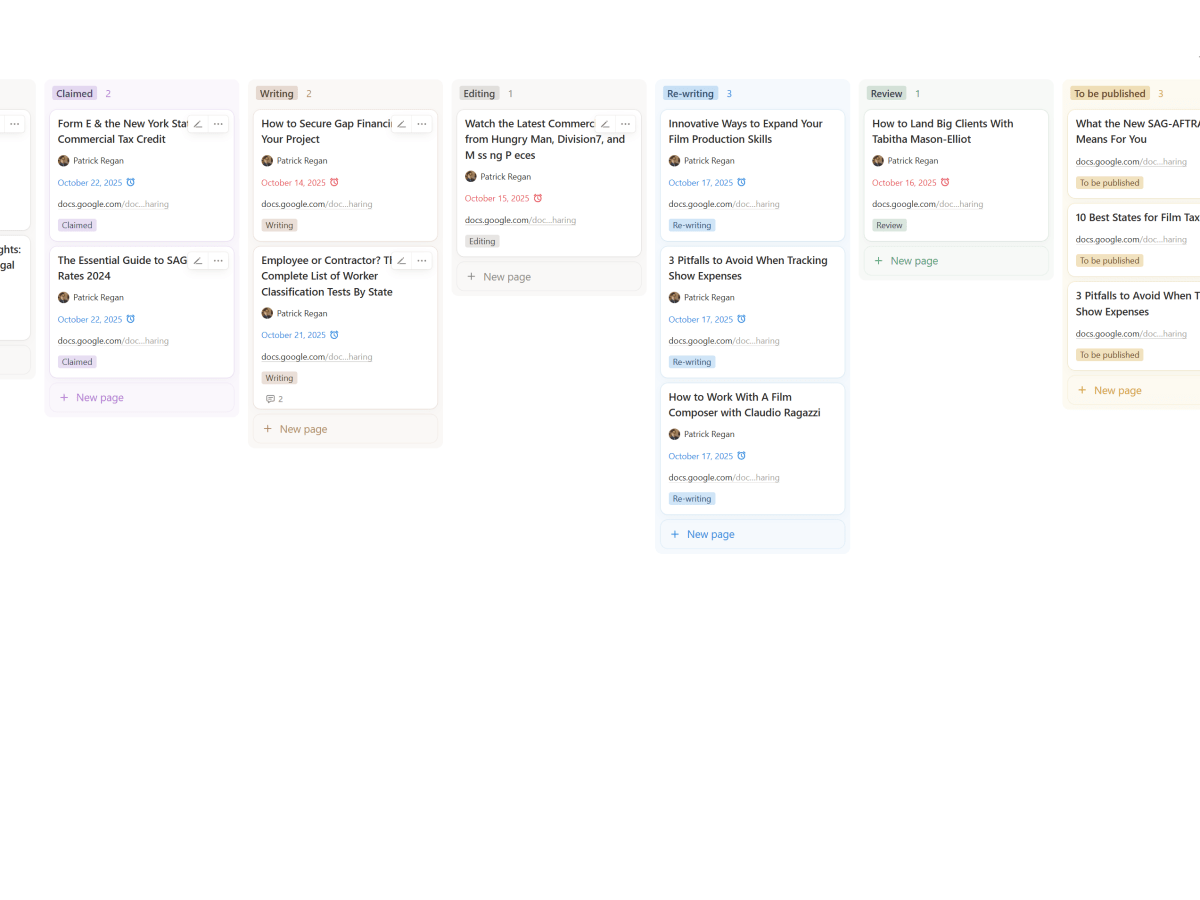Click the edit pencil on Watch the Latest Commercials card
Viewport: 1200px width, 900px height.
pyautogui.click(x=604, y=123)
